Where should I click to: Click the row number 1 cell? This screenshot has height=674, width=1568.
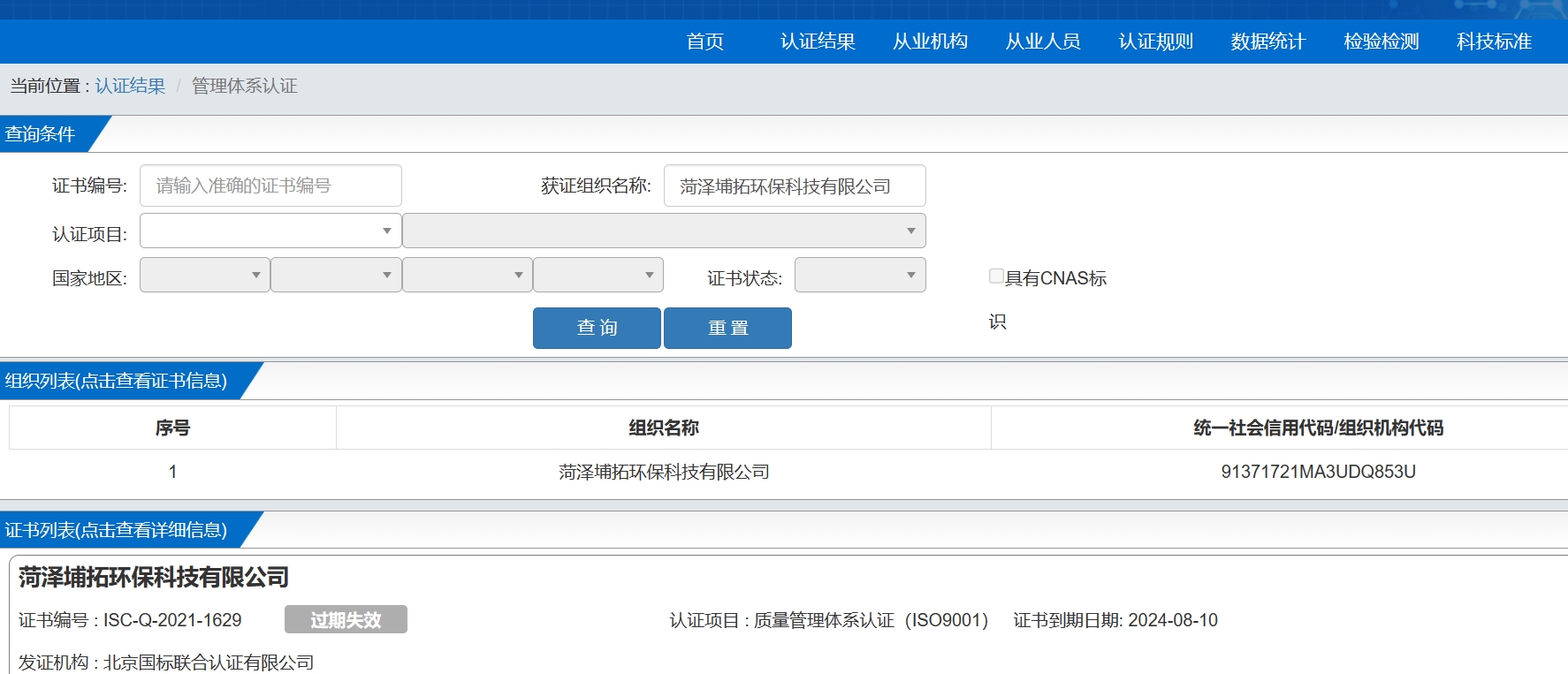(x=172, y=472)
